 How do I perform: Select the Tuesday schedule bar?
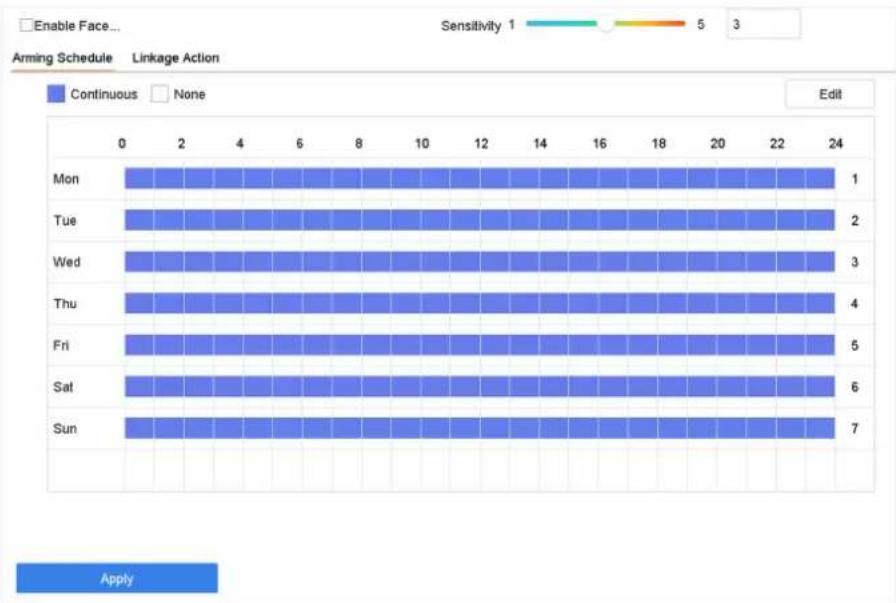(x=479, y=220)
